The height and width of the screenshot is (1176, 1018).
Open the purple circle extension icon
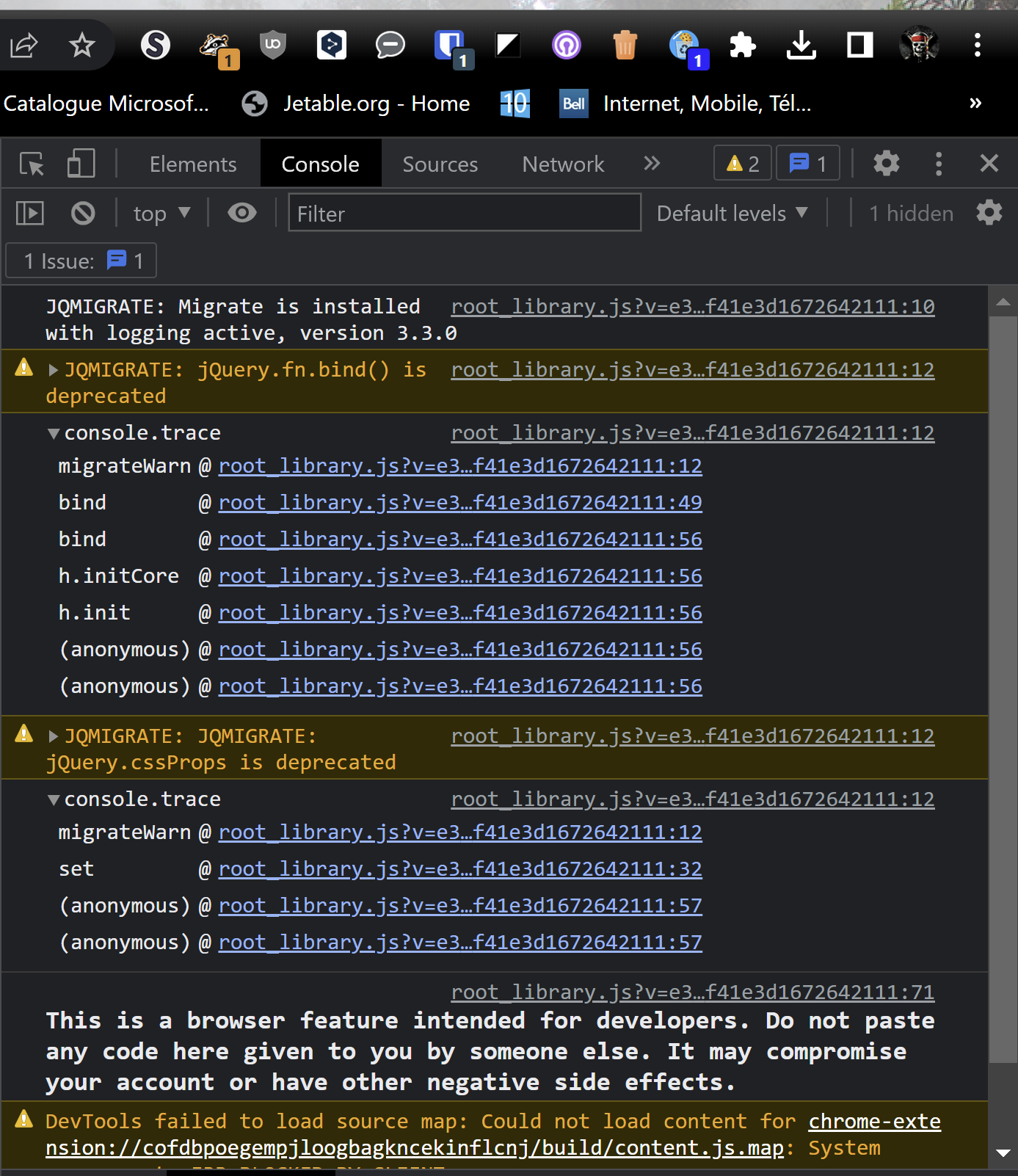tap(567, 46)
